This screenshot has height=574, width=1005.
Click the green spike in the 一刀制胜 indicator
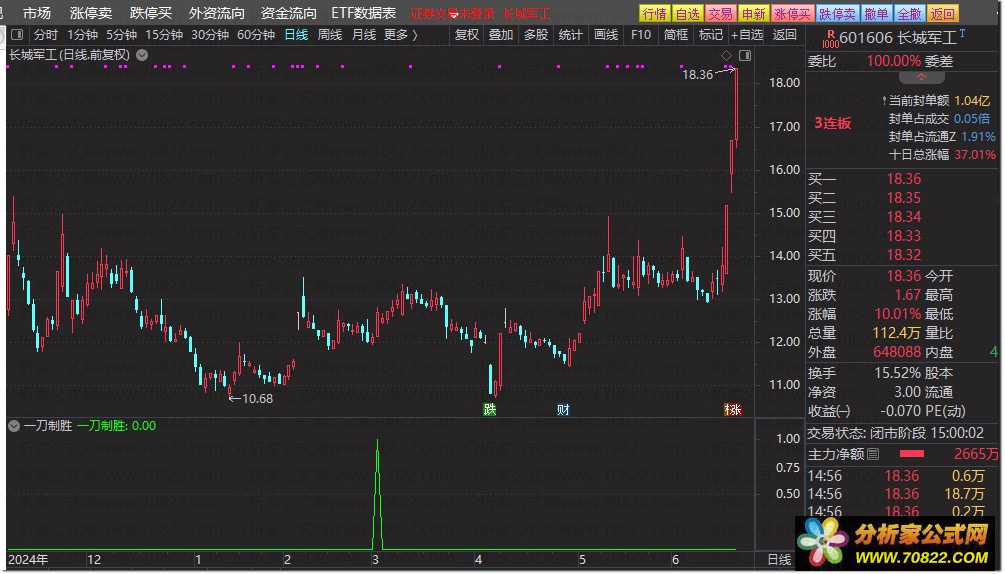coord(378,493)
